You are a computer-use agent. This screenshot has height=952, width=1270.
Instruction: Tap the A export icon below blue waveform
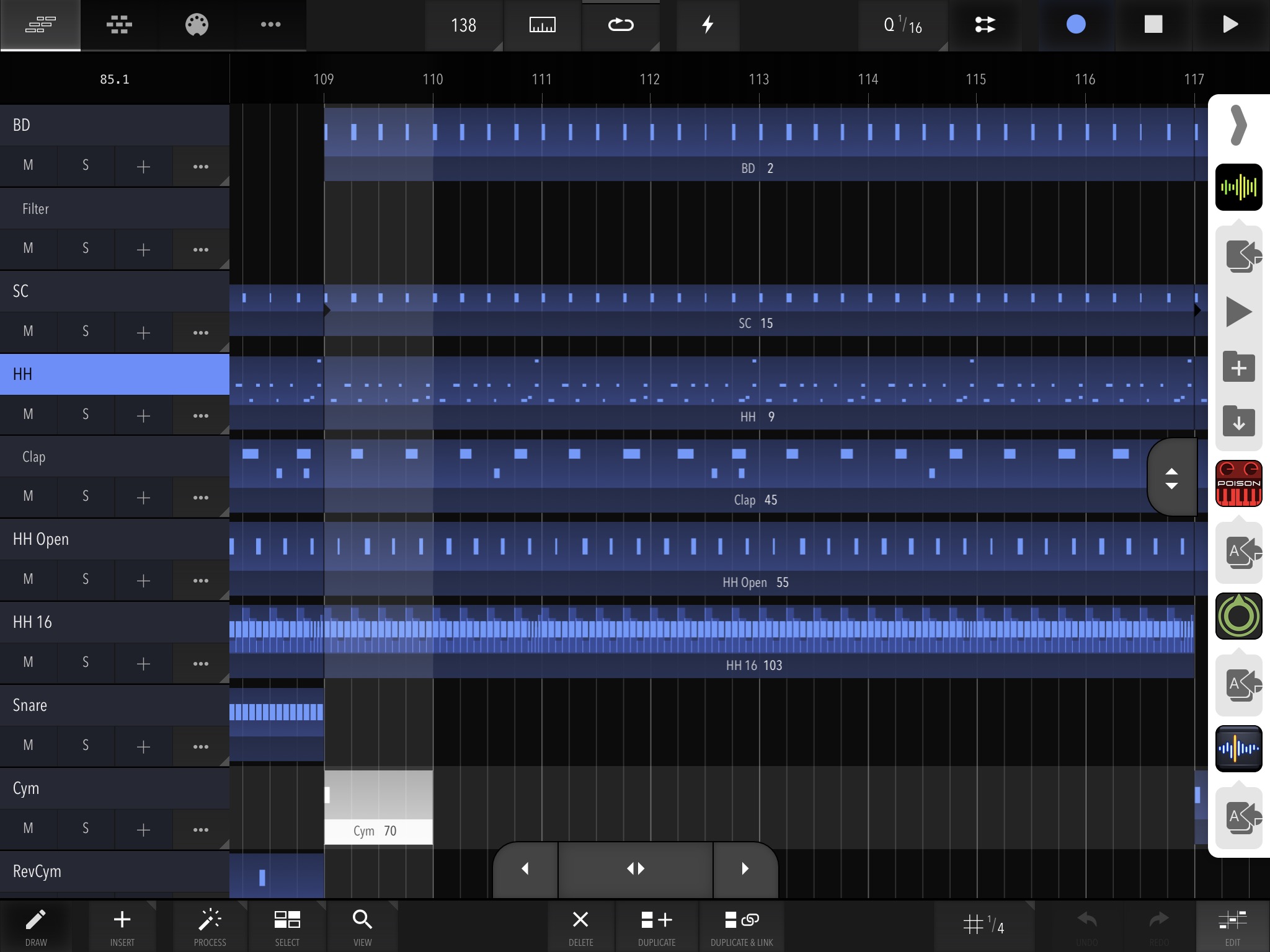tap(1242, 817)
